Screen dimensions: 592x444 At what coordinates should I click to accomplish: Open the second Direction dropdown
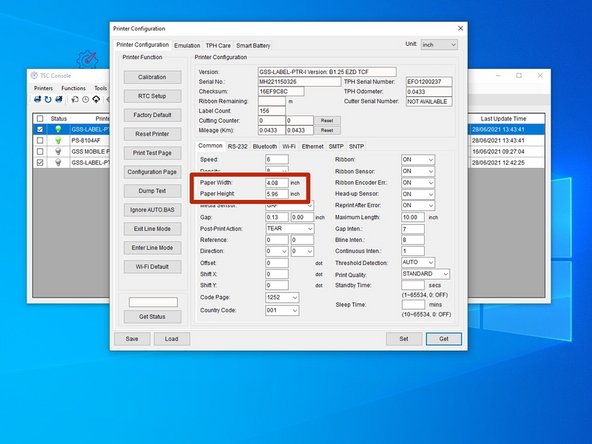302,251
